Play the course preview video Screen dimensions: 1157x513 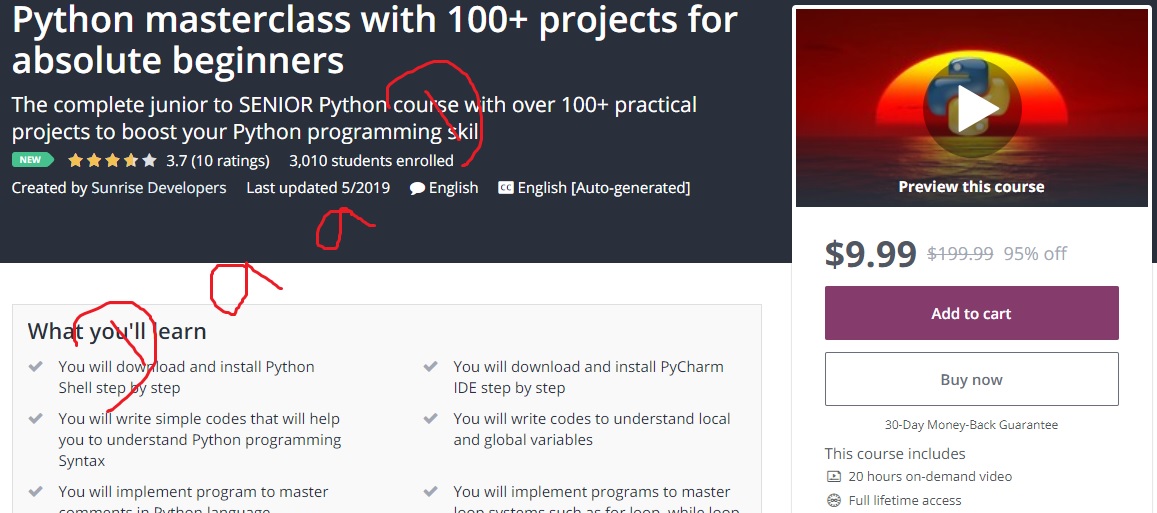(x=972, y=106)
